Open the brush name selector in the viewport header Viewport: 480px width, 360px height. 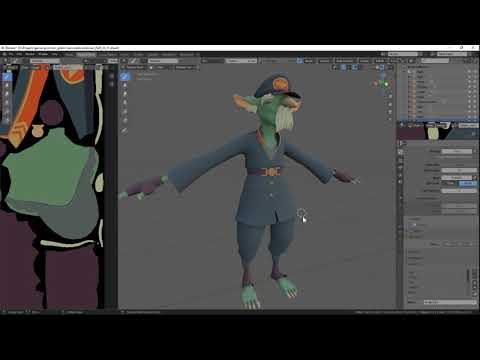coord(163,61)
